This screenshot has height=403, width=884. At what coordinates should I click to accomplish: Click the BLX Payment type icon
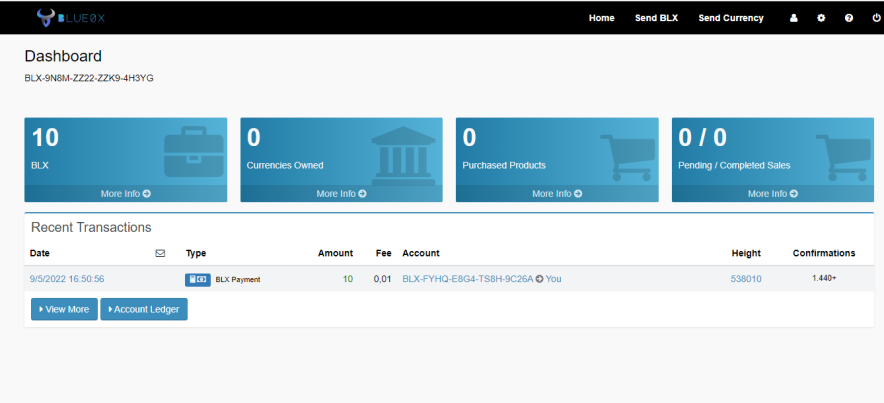(x=197, y=280)
